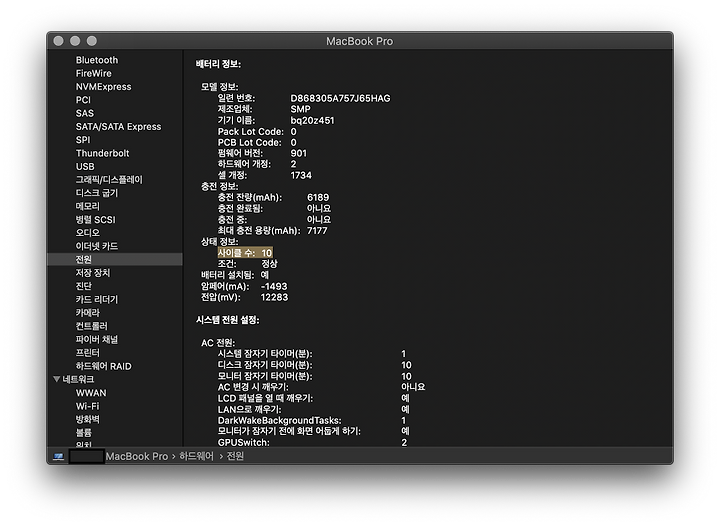Select the highlighted 전원 sidebar entry
Screen dimensions: 720x526
[115, 259]
